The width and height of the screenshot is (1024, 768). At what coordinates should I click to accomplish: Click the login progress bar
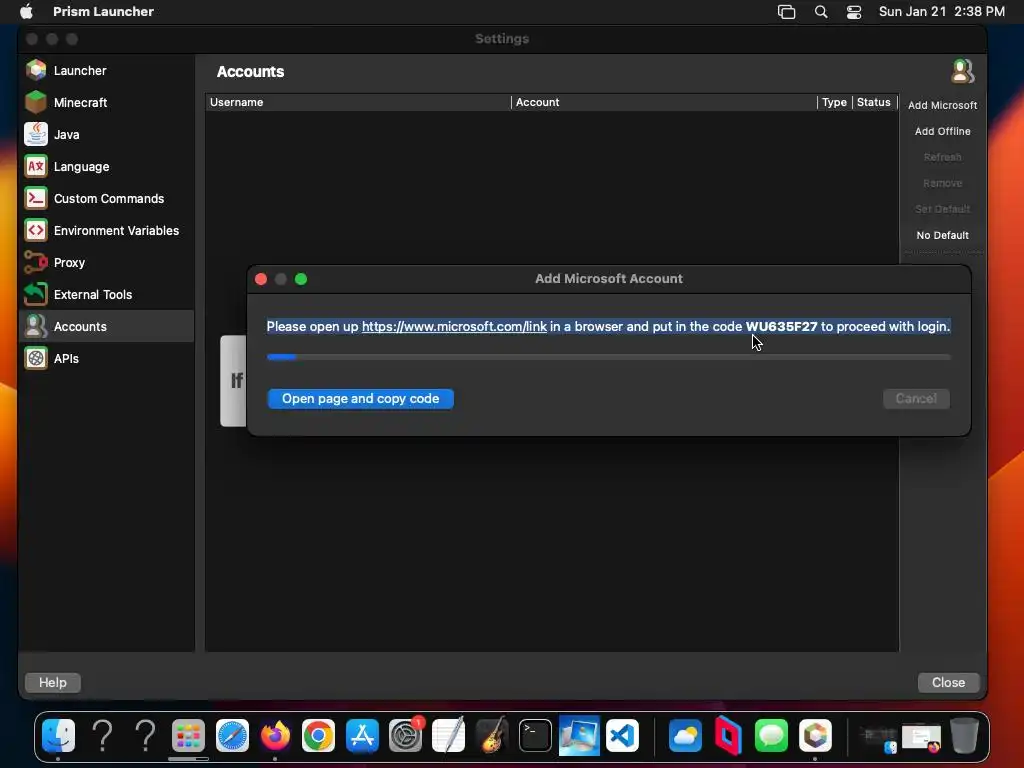tap(609, 357)
